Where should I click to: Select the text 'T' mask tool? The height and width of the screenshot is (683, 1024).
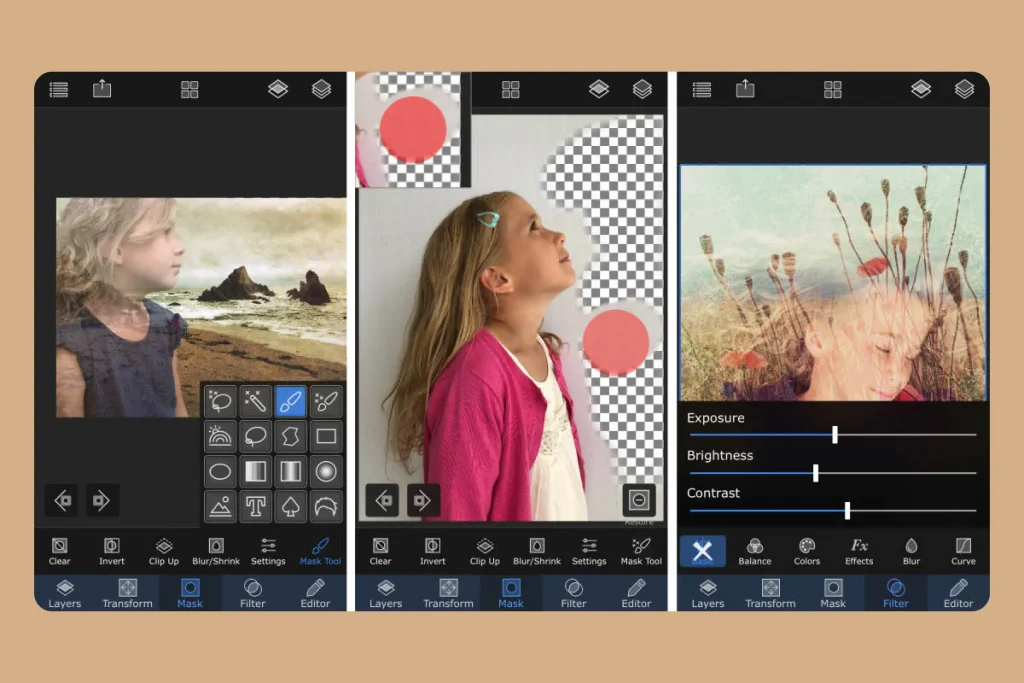pyautogui.click(x=255, y=506)
